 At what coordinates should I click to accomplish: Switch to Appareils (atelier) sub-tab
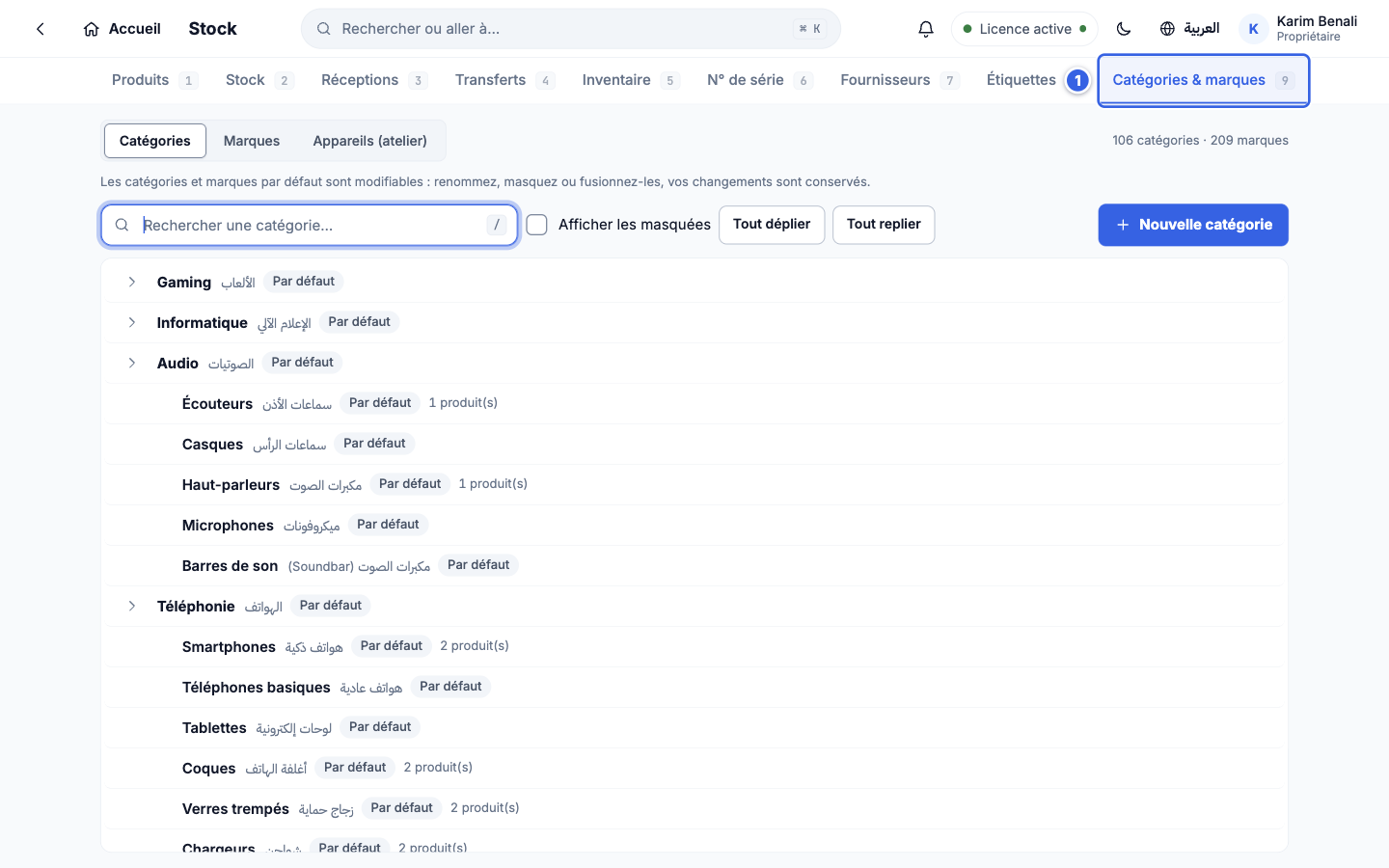369,141
